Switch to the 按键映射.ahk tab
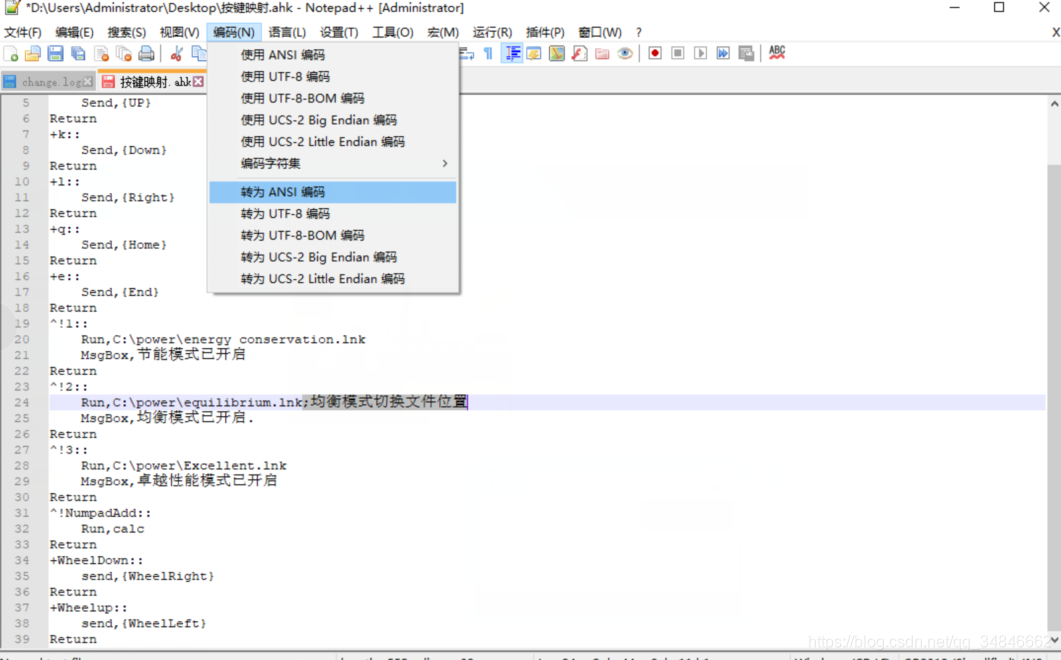Screen dimensions: 1061x660 (152, 82)
